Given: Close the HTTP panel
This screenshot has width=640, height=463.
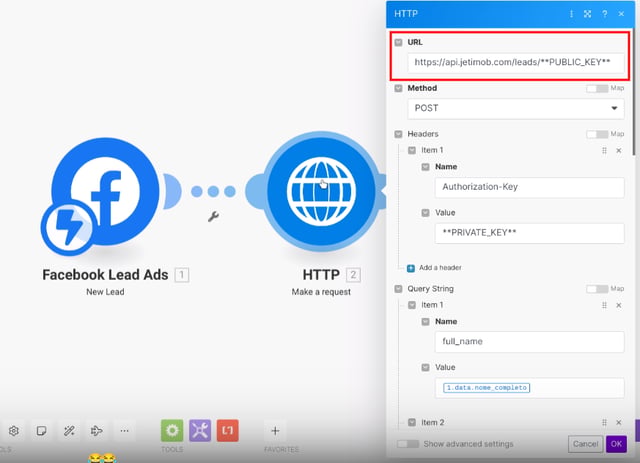Looking at the screenshot, I should click(621, 14).
